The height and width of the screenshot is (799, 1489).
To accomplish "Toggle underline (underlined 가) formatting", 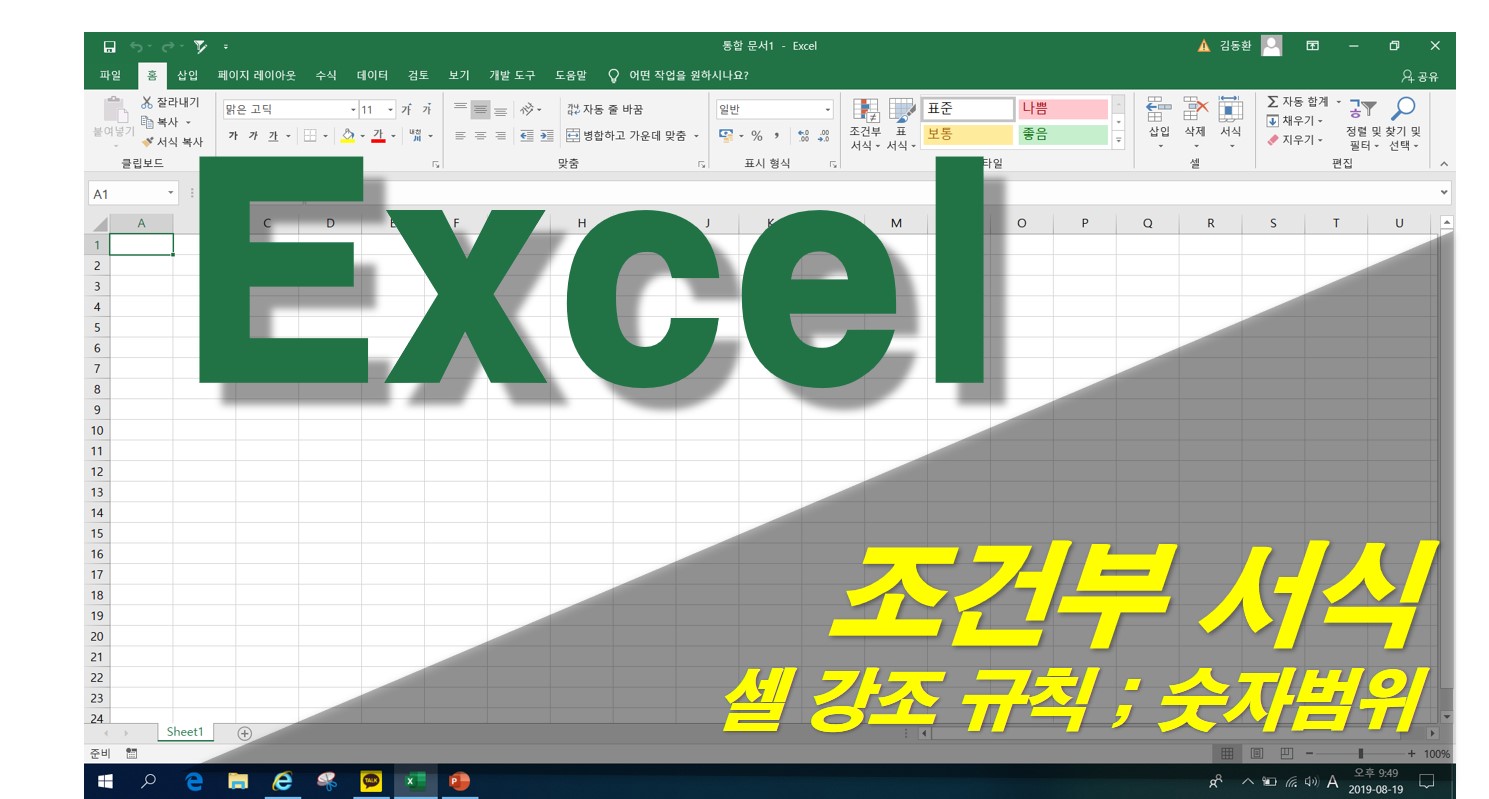I will point(273,136).
